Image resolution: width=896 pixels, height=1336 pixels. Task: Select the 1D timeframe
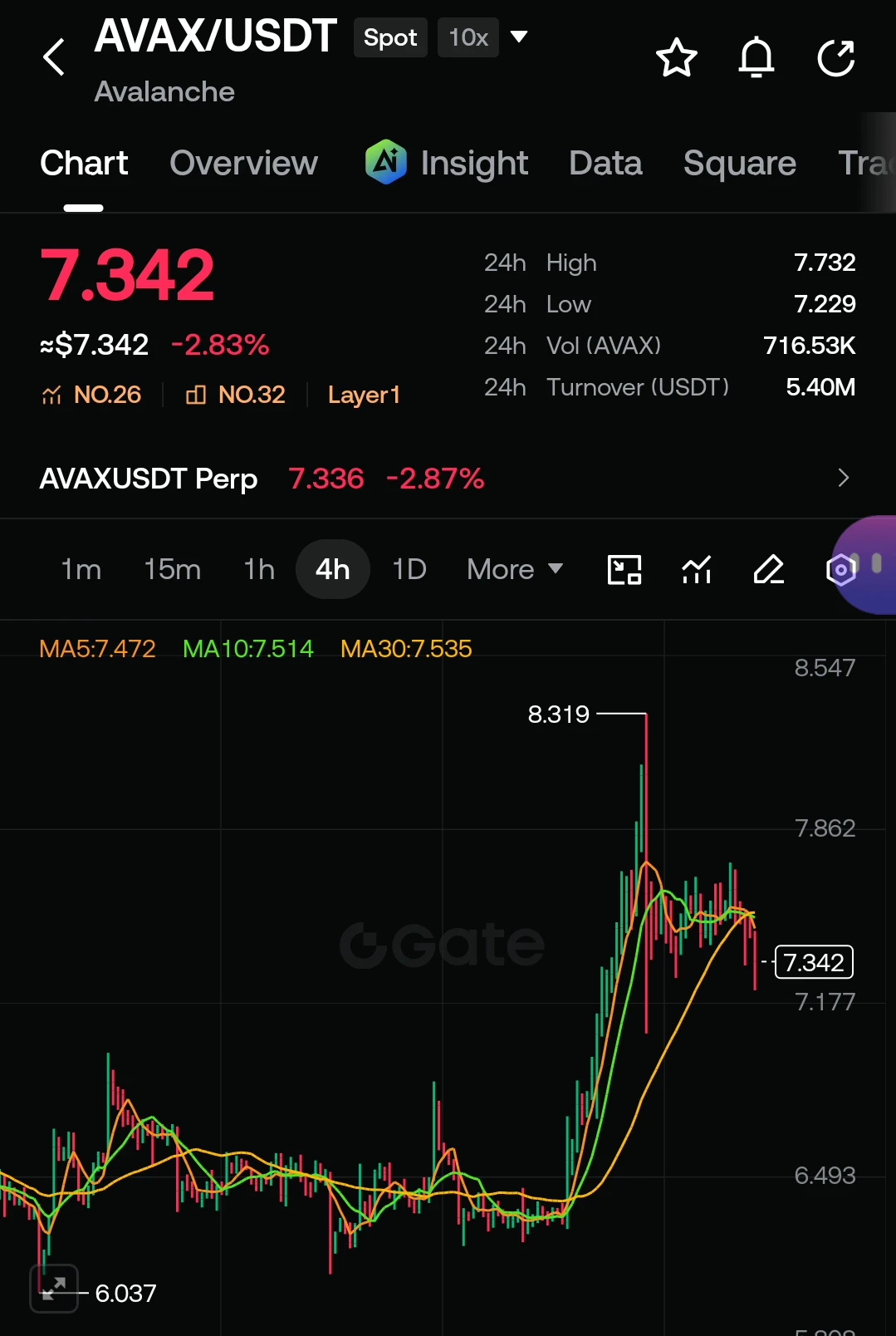[x=409, y=570]
